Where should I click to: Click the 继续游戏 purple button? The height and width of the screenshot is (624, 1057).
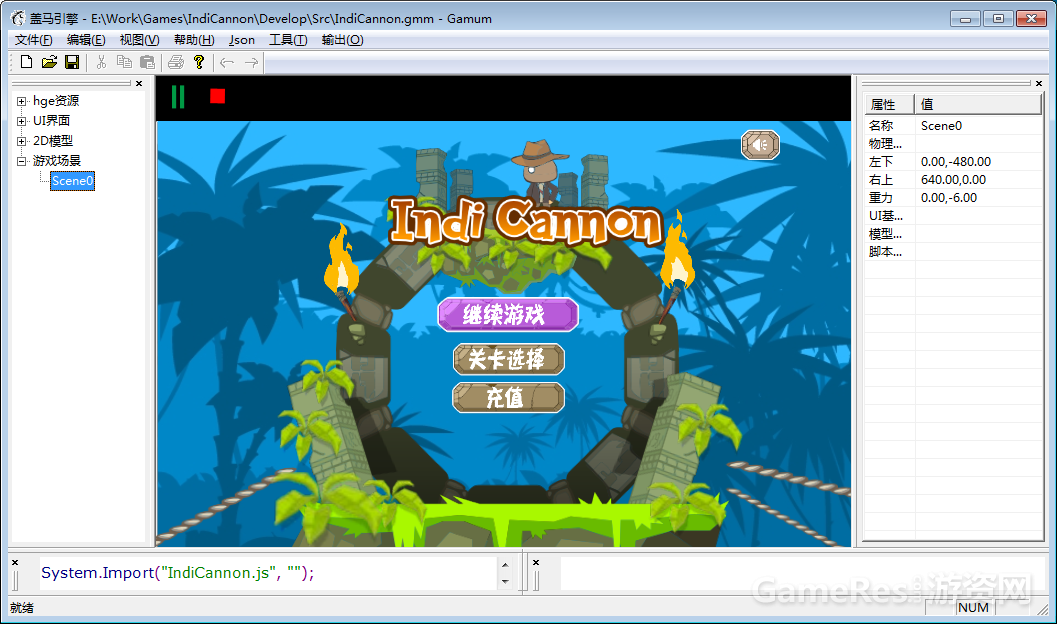[x=508, y=315]
